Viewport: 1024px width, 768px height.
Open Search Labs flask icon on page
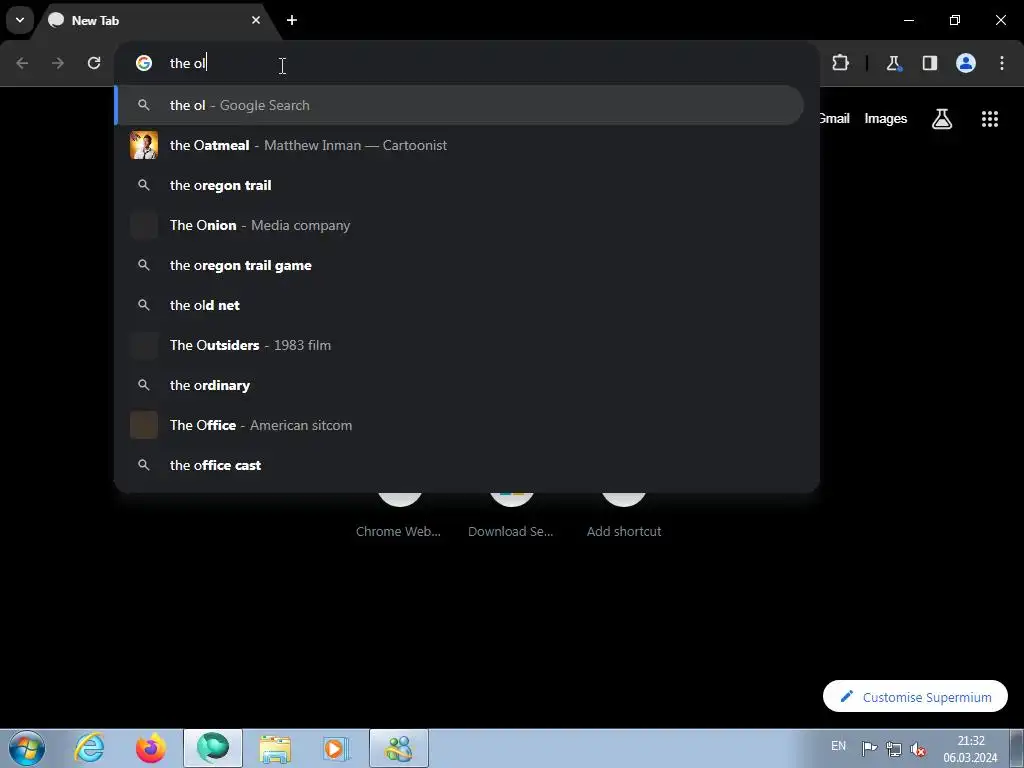[x=942, y=118]
